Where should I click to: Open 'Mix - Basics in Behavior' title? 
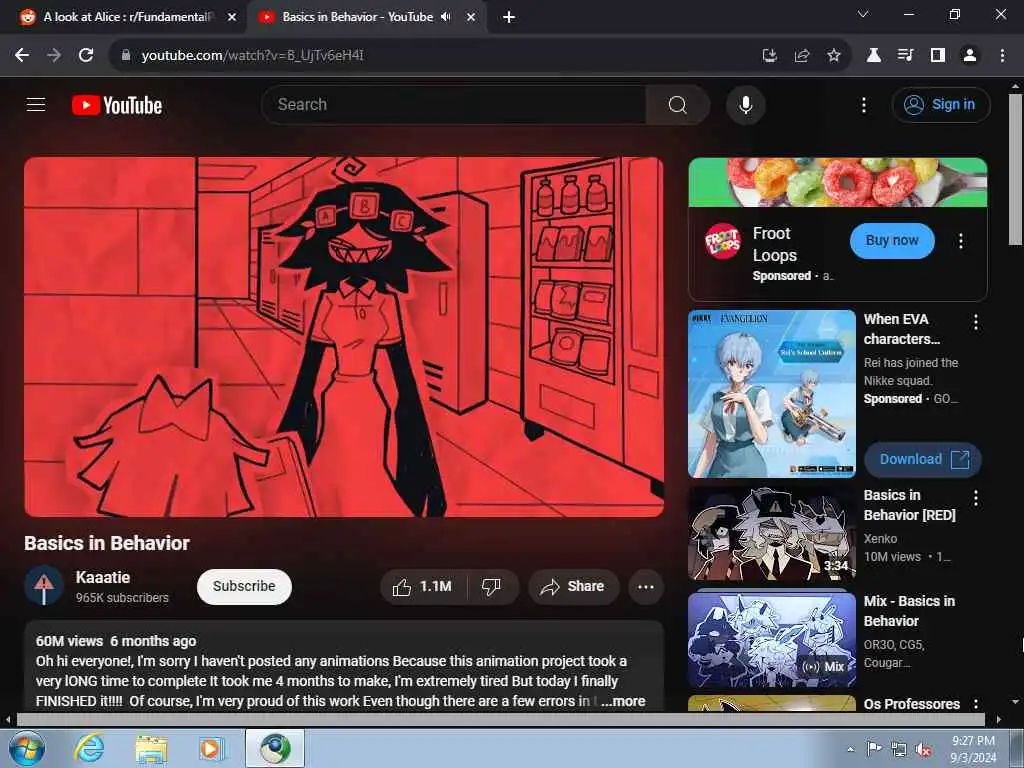tap(909, 611)
